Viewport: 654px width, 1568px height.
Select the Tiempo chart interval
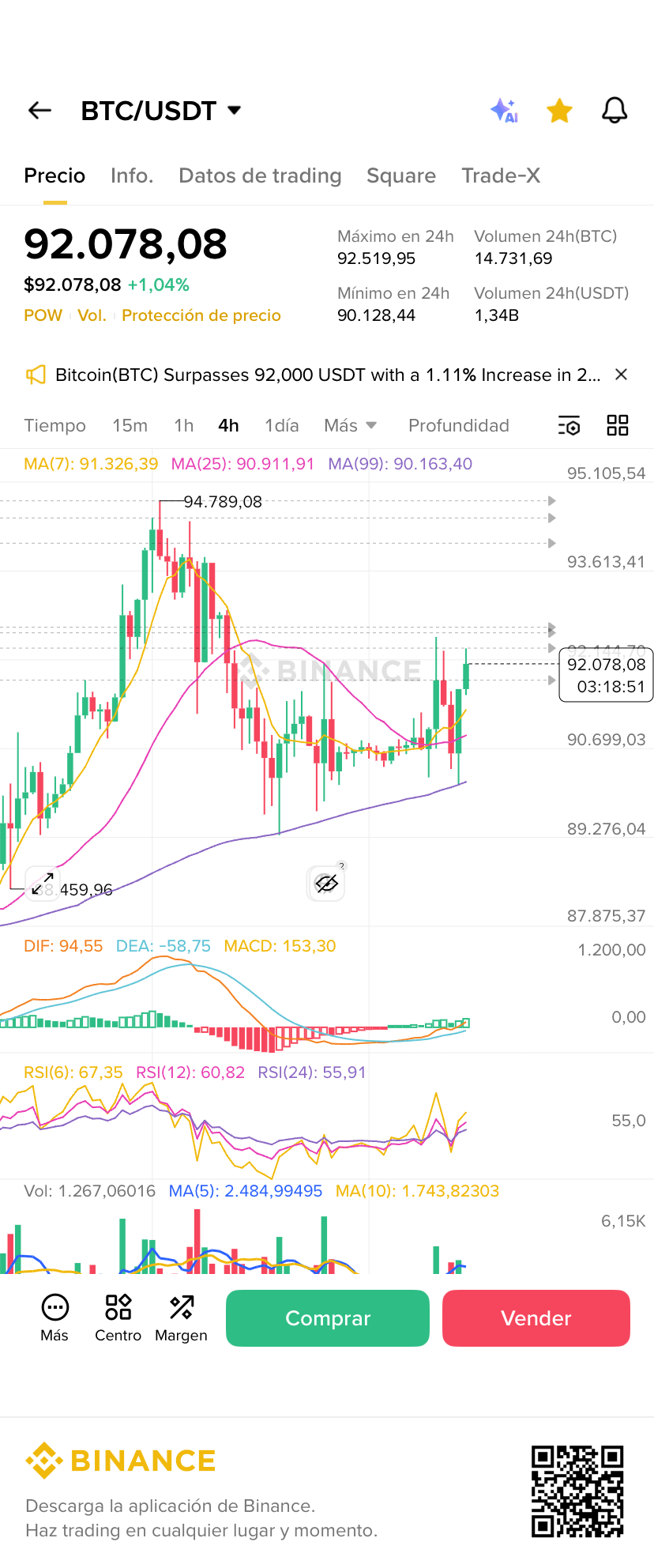coord(54,425)
